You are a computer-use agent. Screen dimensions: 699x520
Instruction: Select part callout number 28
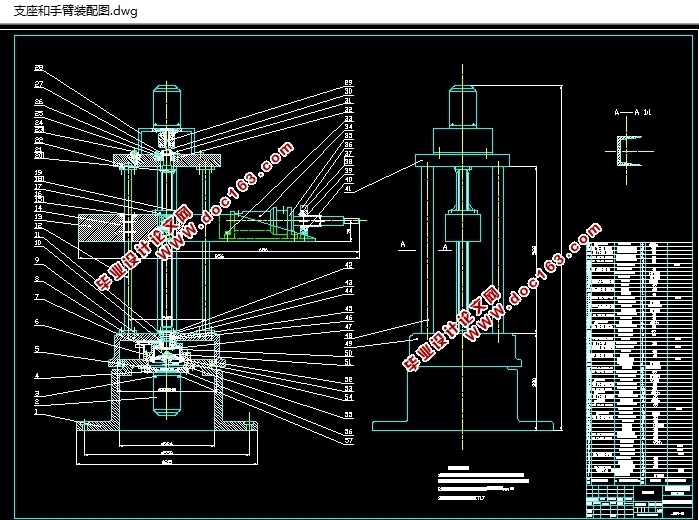(x=39, y=68)
